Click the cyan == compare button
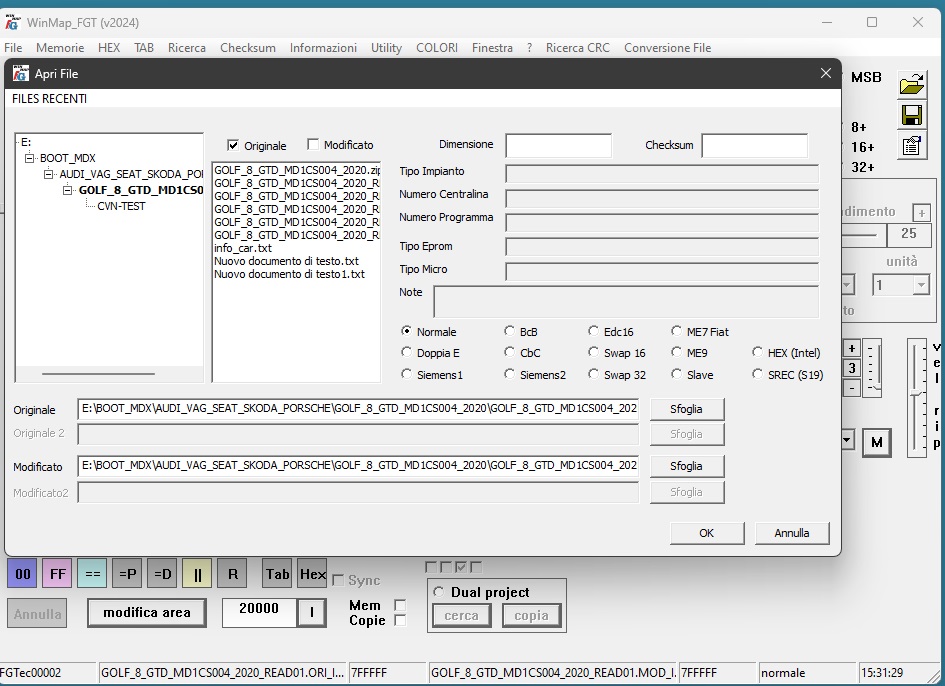 coord(92,574)
